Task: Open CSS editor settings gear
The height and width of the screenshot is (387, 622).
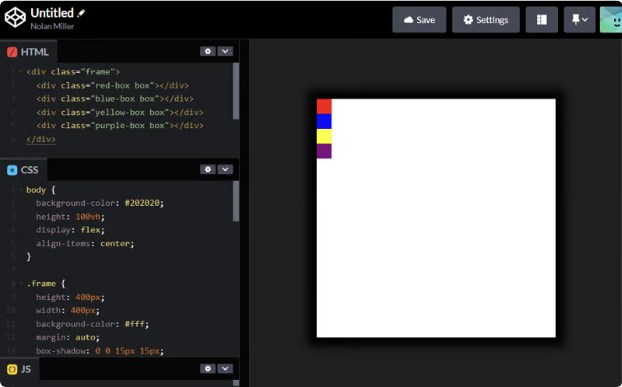Action: 208,169
